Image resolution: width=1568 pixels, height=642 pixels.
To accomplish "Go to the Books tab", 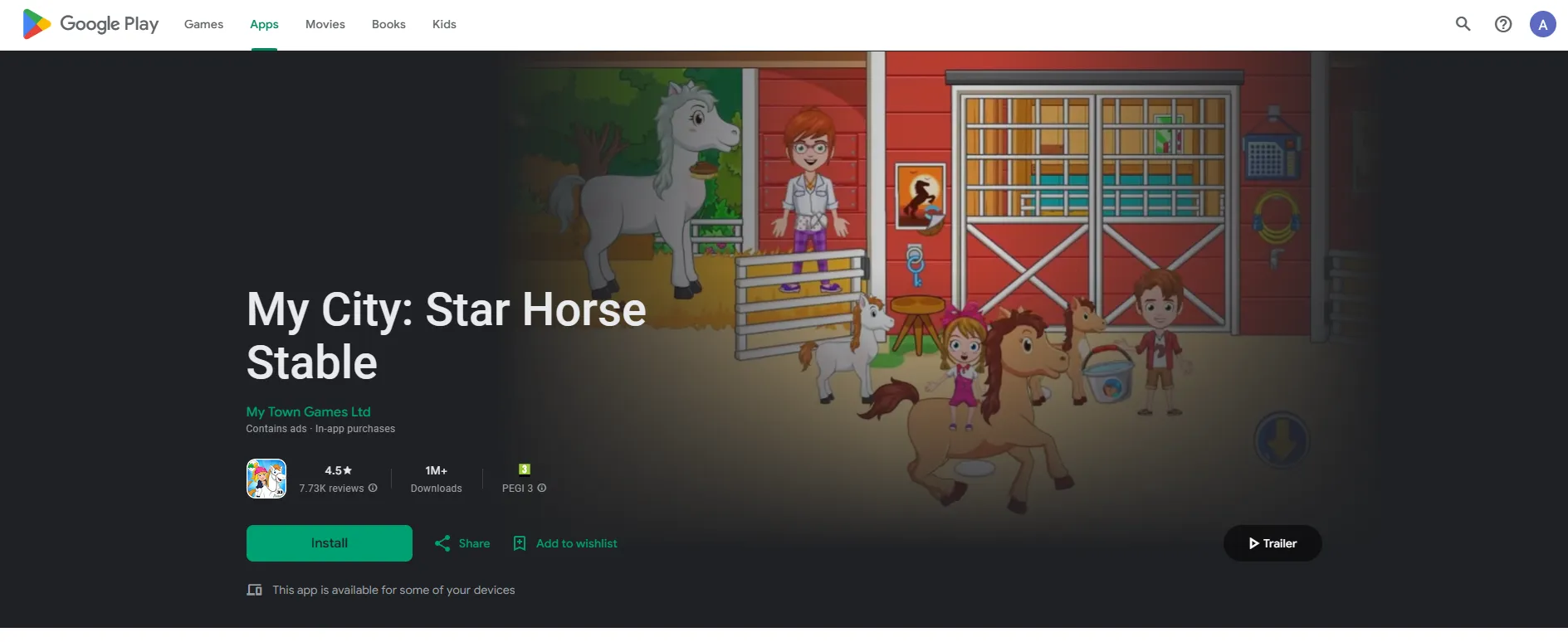I will tap(388, 24).
